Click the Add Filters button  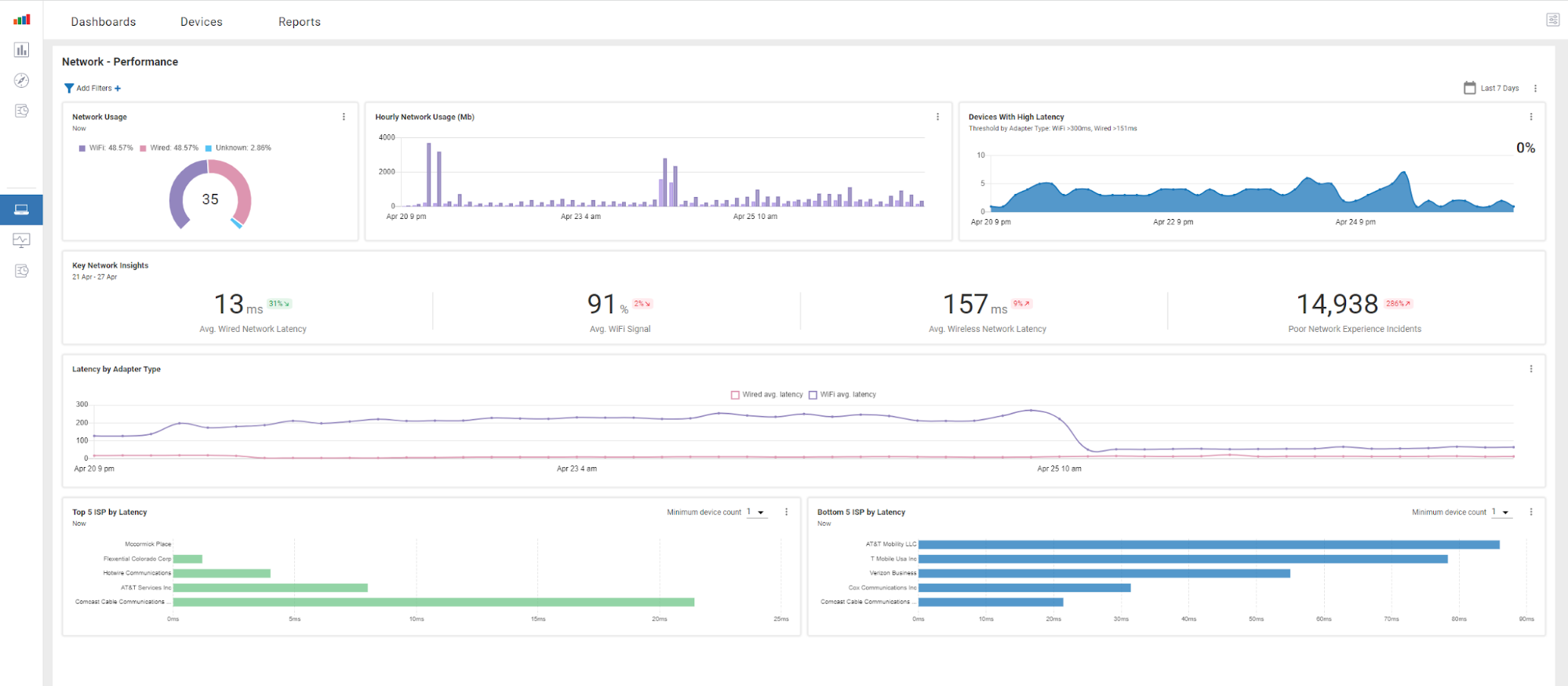click(94, 89)
